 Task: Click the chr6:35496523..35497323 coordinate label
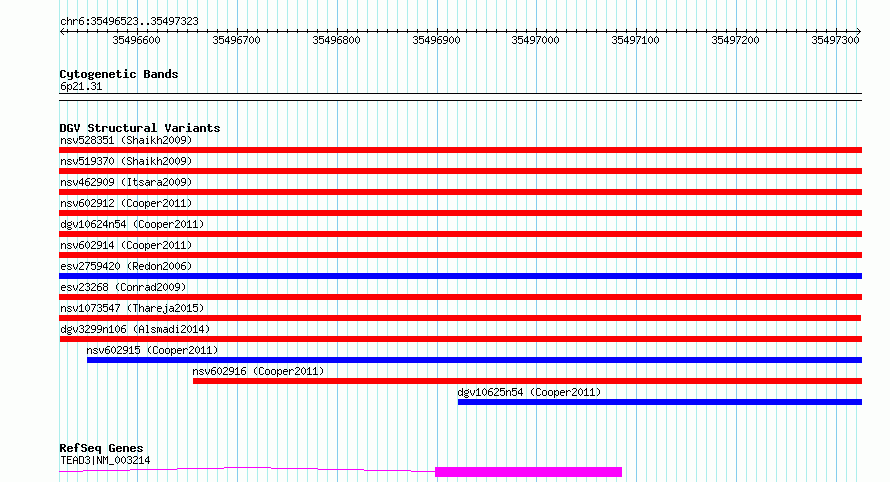point(129,22)
